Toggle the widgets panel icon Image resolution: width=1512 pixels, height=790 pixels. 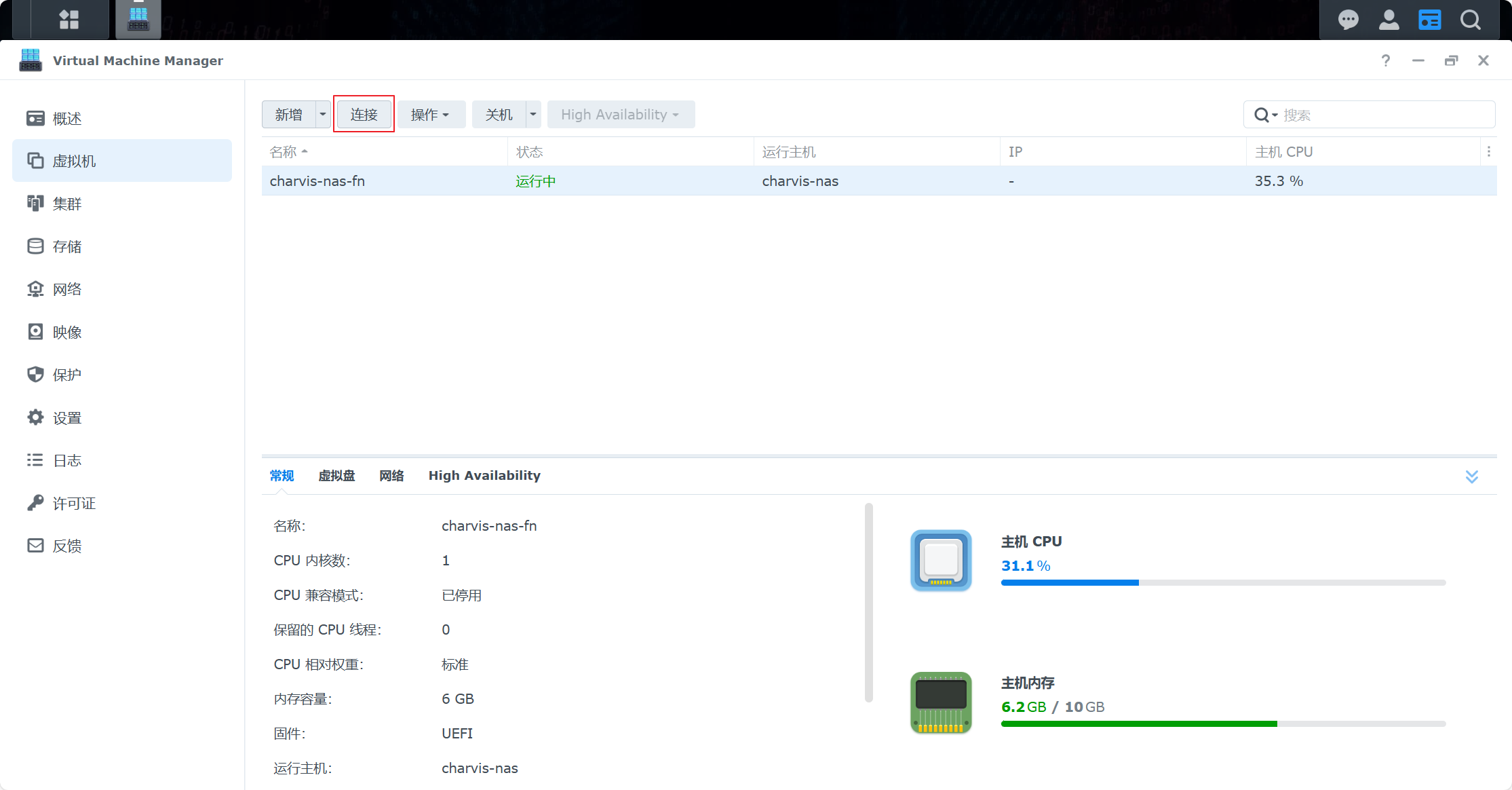(x=1429, y=20)
